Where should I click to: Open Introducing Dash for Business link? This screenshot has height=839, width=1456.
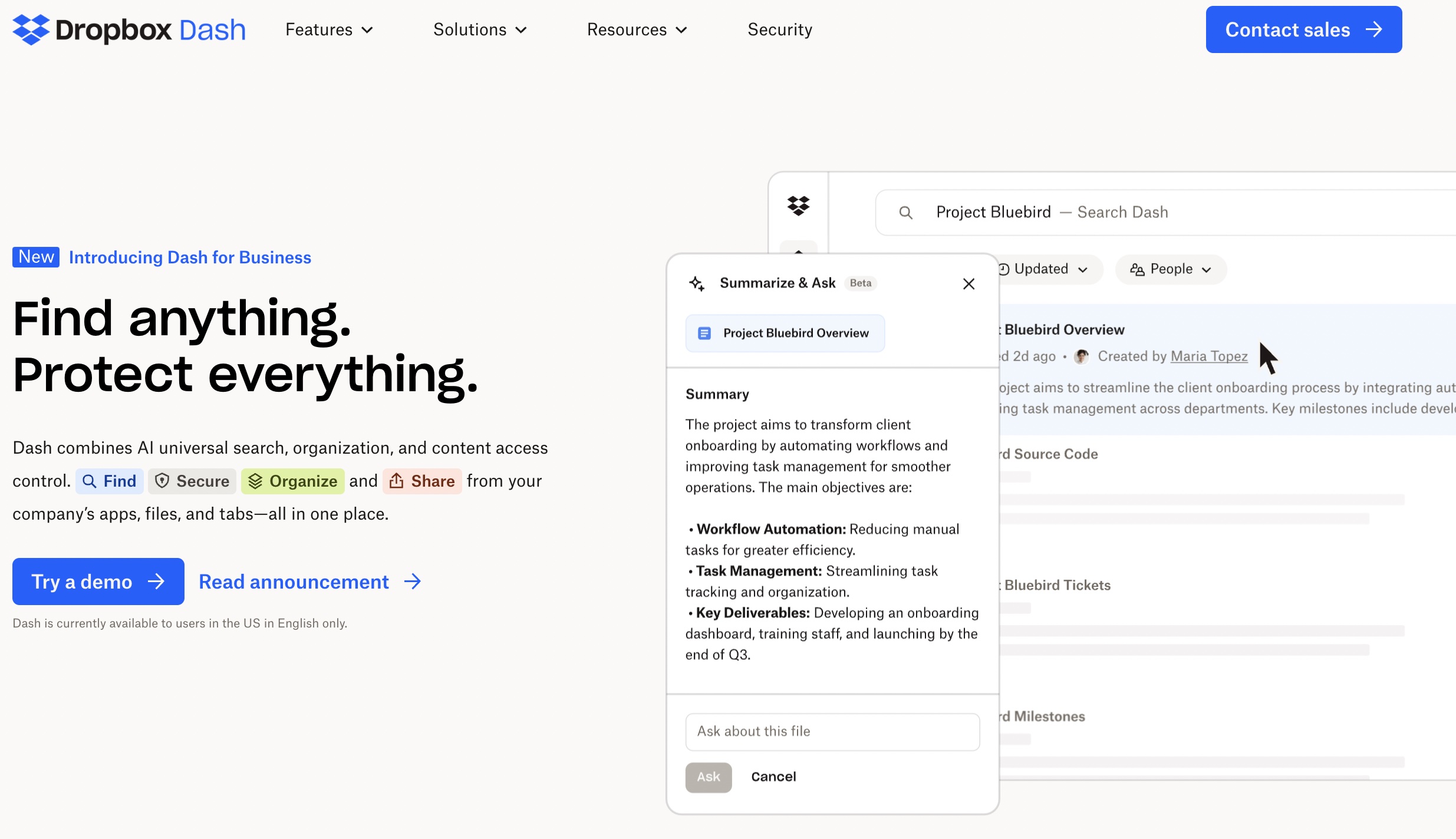pyautogui.click(x=190, y=257)
